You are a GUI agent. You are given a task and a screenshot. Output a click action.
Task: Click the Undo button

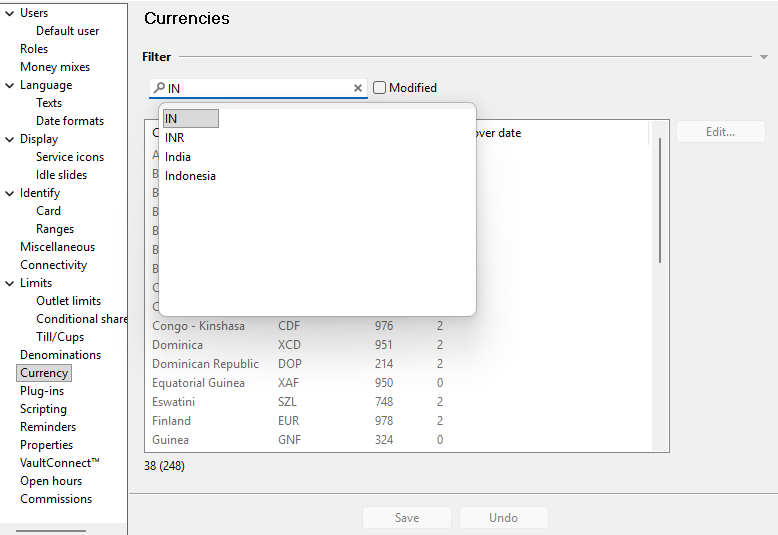pos(504,518)
